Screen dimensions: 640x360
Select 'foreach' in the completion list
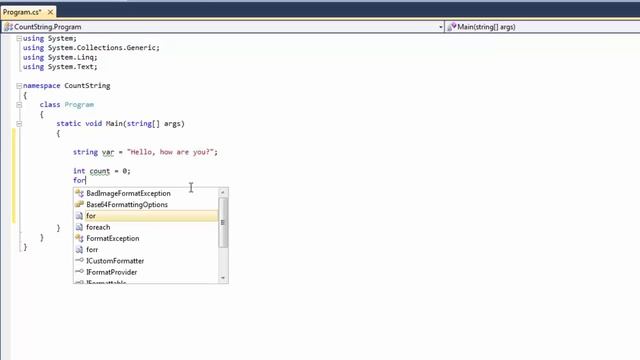pyautogui.click(x=98, y=227)
